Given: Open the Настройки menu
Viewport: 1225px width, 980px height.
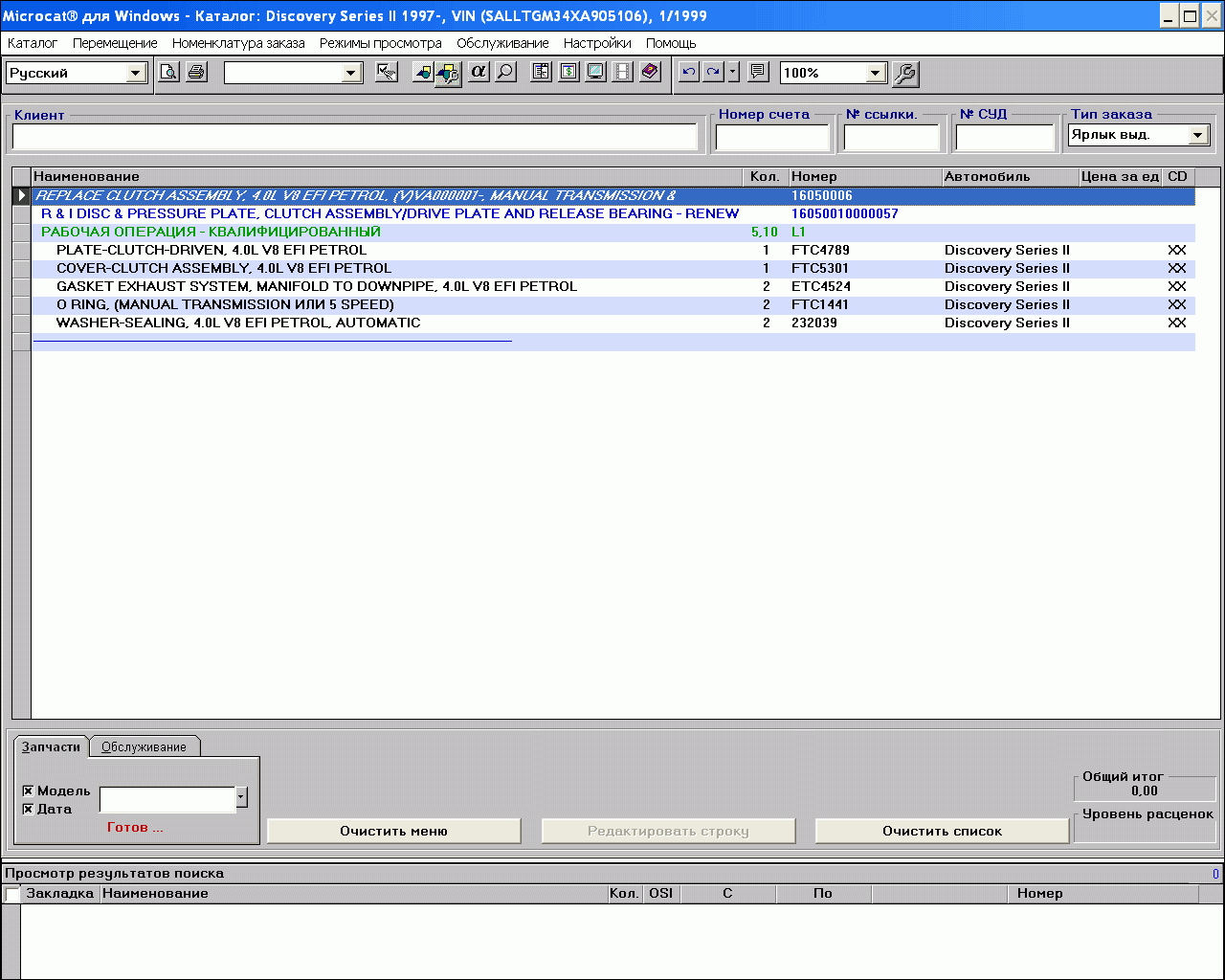Looking at the screenshot, I should (x=597, y=43).
